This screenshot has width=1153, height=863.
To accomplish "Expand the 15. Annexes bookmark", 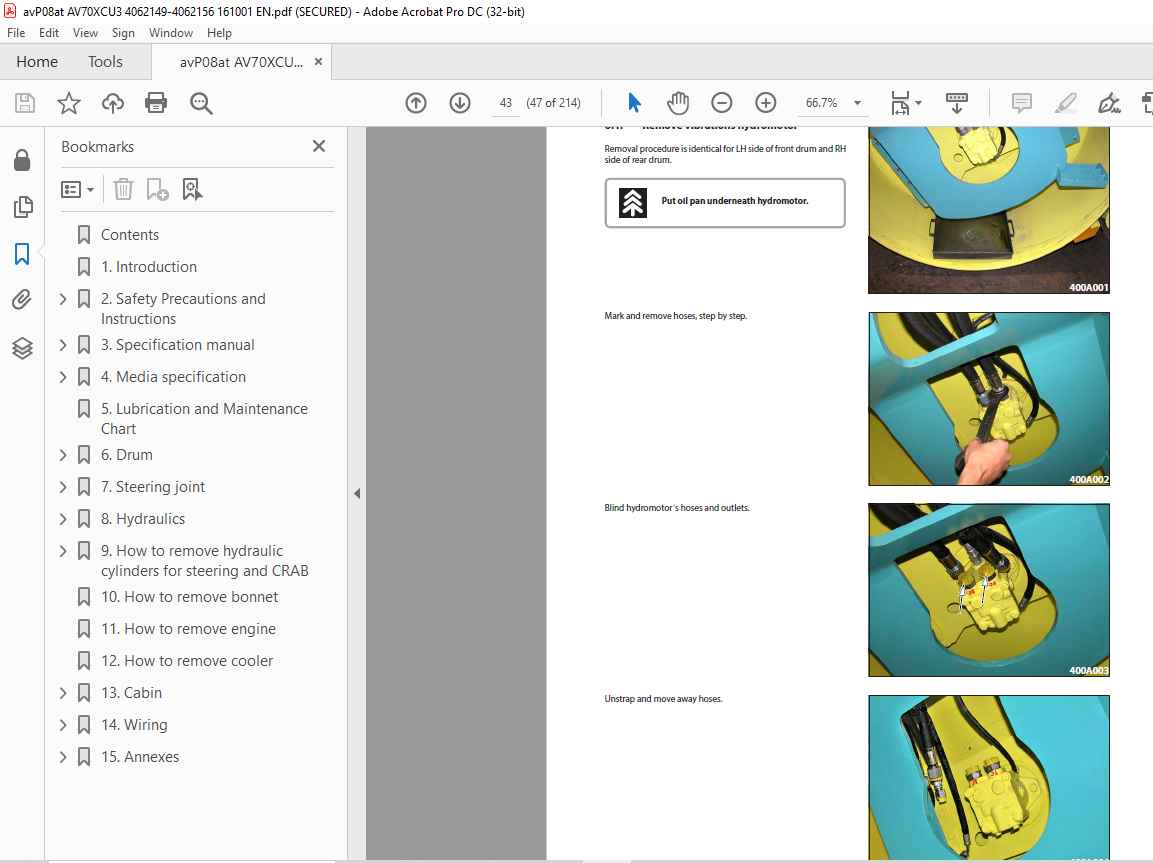I will (x=63, y=757).
